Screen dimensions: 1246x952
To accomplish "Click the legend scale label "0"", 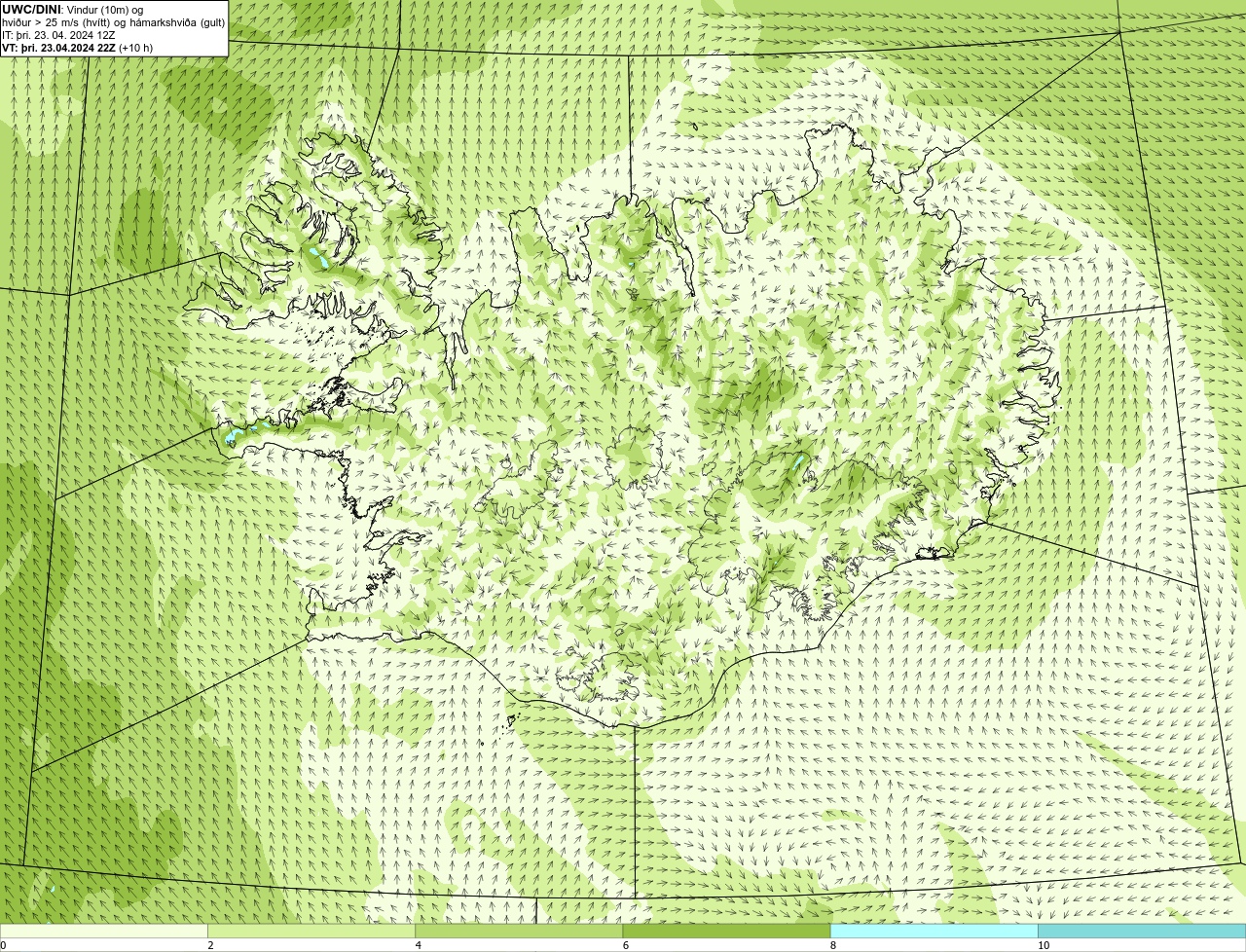I will (4, 945).
